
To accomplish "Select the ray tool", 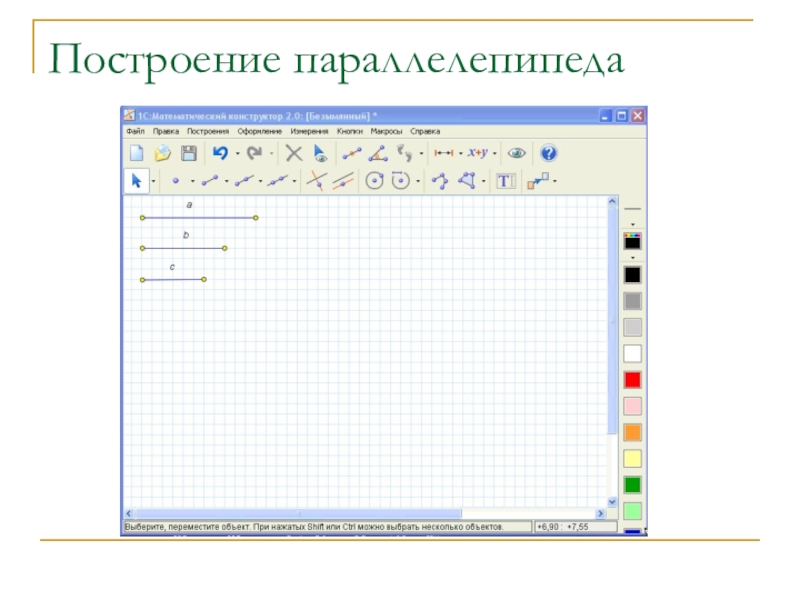I will click(x=244, y=181).
